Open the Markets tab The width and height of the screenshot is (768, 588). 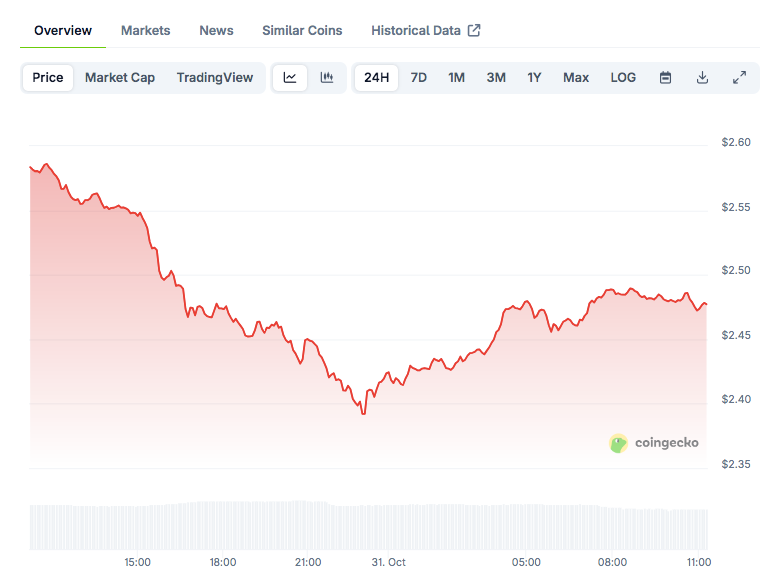pos(146,31)
